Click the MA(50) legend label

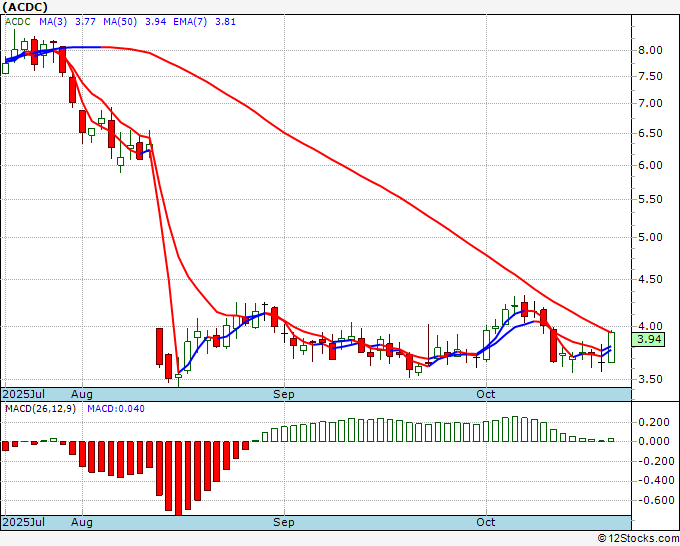point(120,22)
